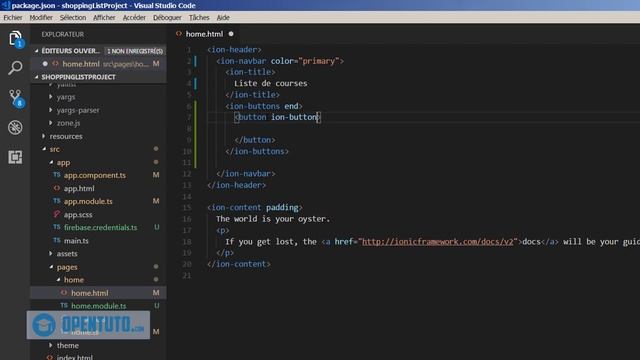Open the Fichier menu
This screenshot has height=360, width=640.
(x=13, y=18)
